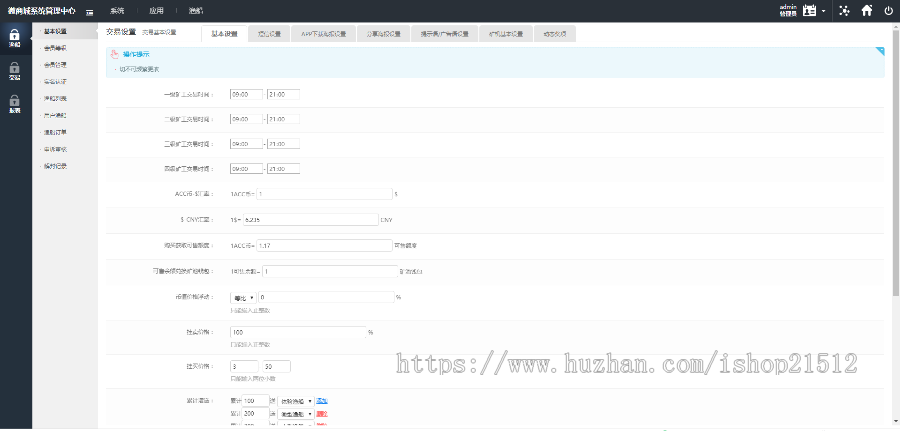Switch to the fourth settings tab
900x431 pixels.
click(383, 34)
